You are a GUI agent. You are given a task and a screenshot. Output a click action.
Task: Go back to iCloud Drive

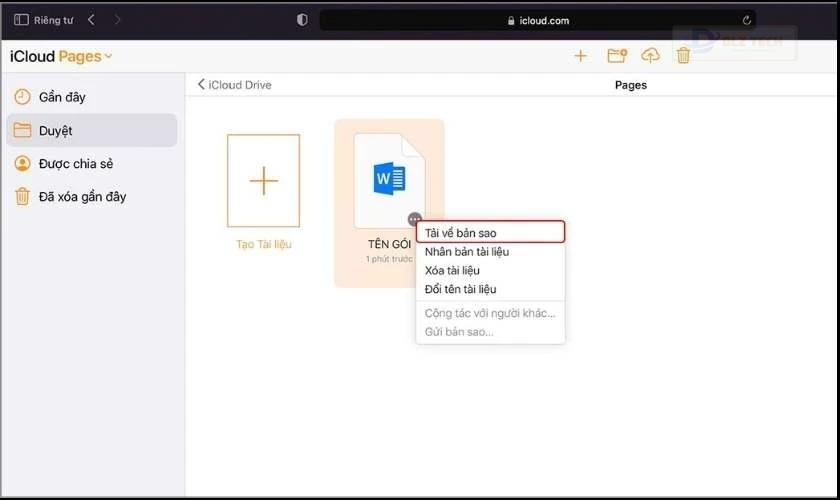pyautogui.click(x=235, y=85)
